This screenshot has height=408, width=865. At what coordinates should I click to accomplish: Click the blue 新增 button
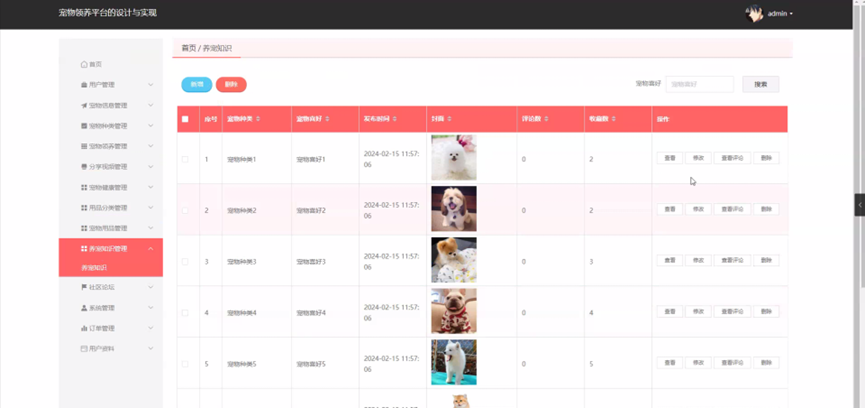pos(197,84)
